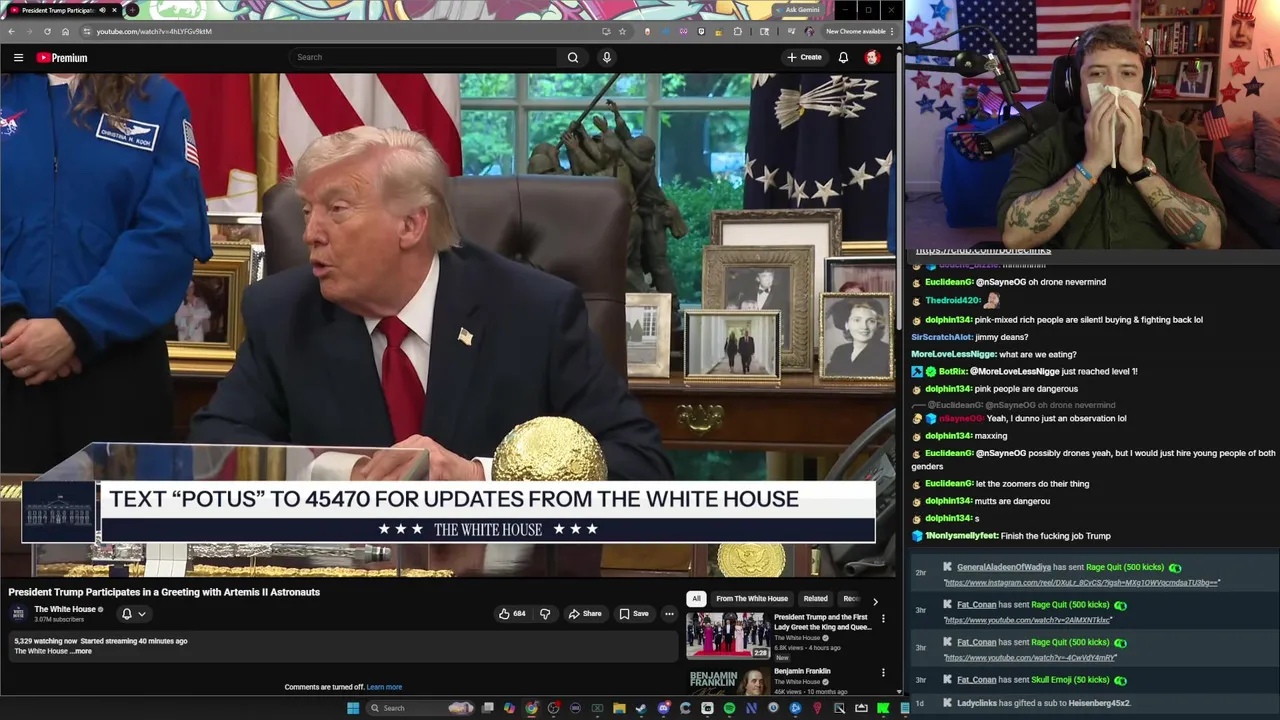The height and width of the screenshot is (720, 1280).
Task: Go back in Chrome
Action: (11, 31)
